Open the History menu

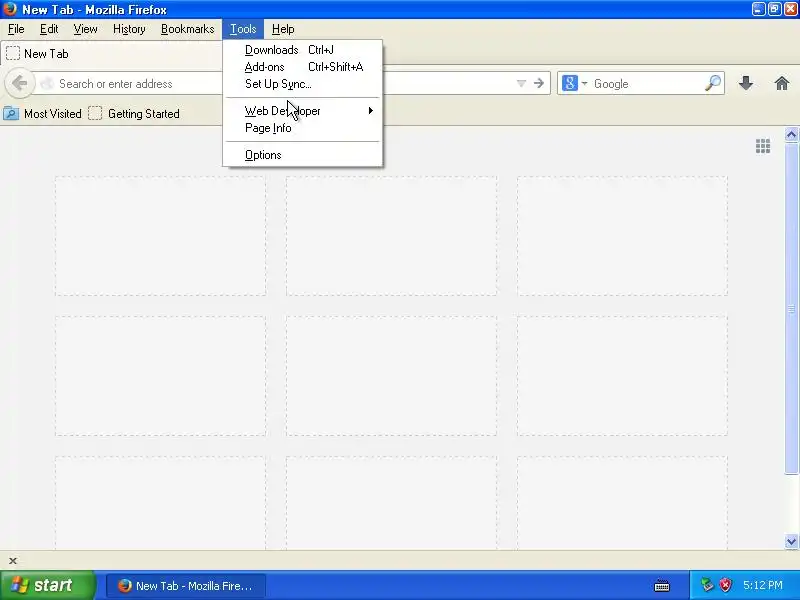click(x=129, y=29)
